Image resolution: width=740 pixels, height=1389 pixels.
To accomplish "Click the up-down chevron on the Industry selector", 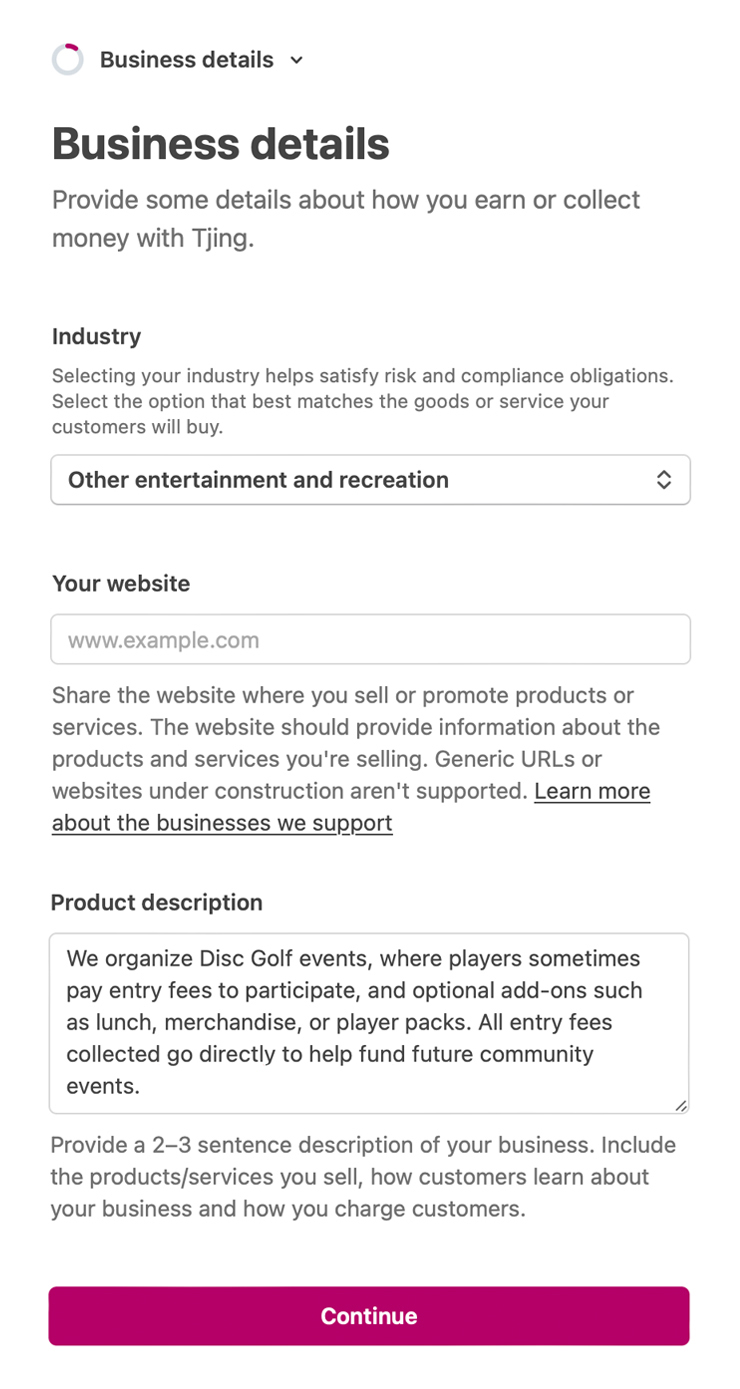I will tap(664, 479).
